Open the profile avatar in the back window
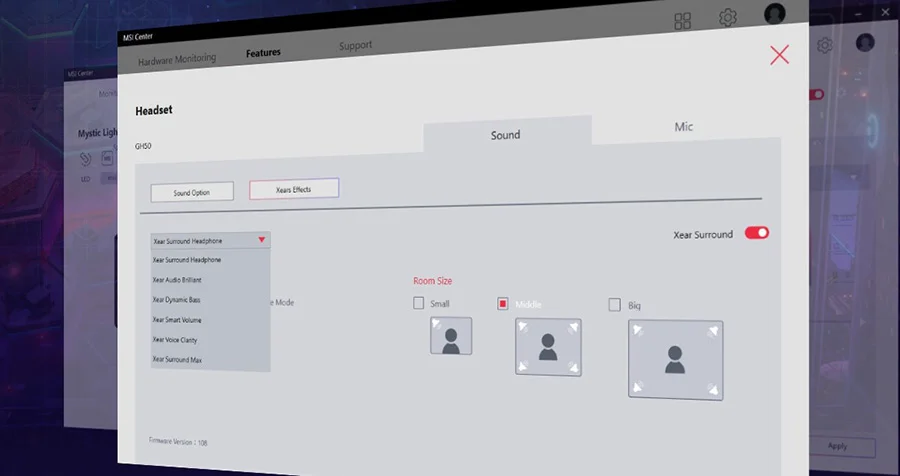The image size is (900, 476). click(865, 42)
